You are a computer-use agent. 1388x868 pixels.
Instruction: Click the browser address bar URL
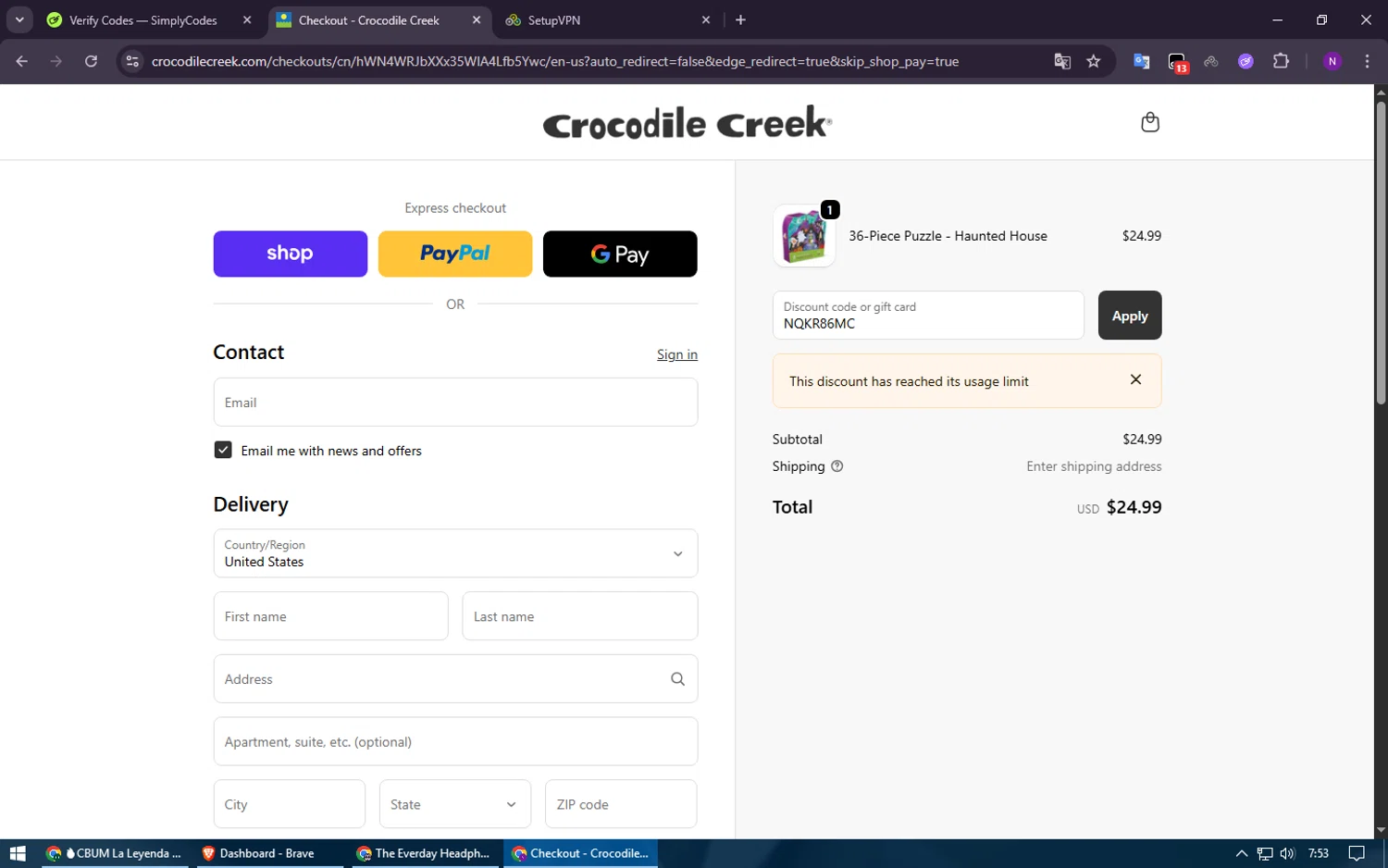[555, 61]
